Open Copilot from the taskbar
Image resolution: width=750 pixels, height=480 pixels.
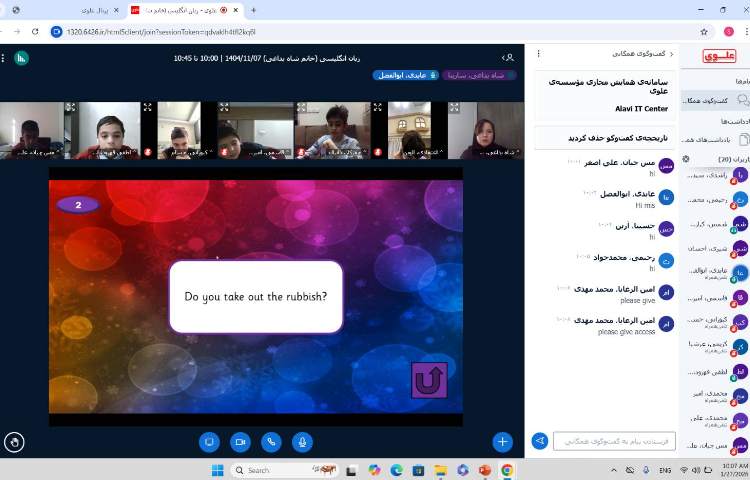(374, 470)
